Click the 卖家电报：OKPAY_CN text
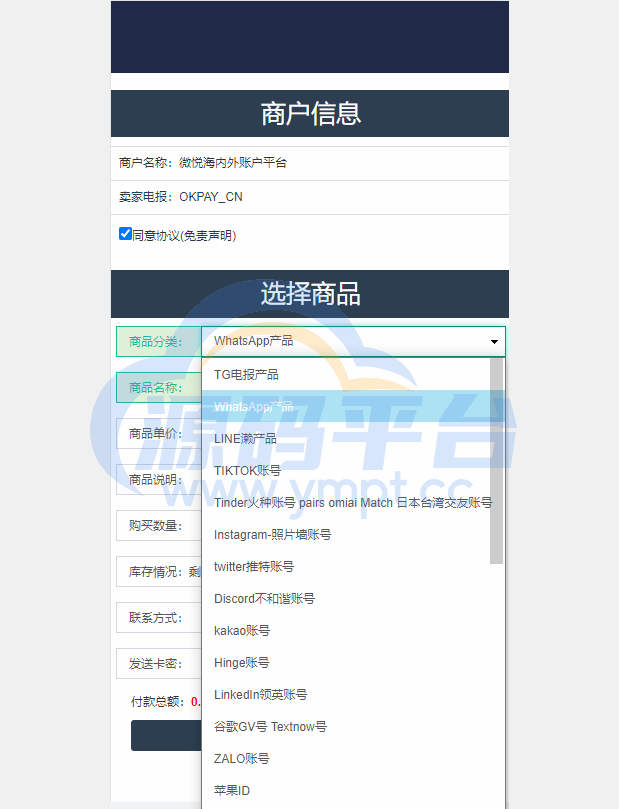 click(181, 197)
